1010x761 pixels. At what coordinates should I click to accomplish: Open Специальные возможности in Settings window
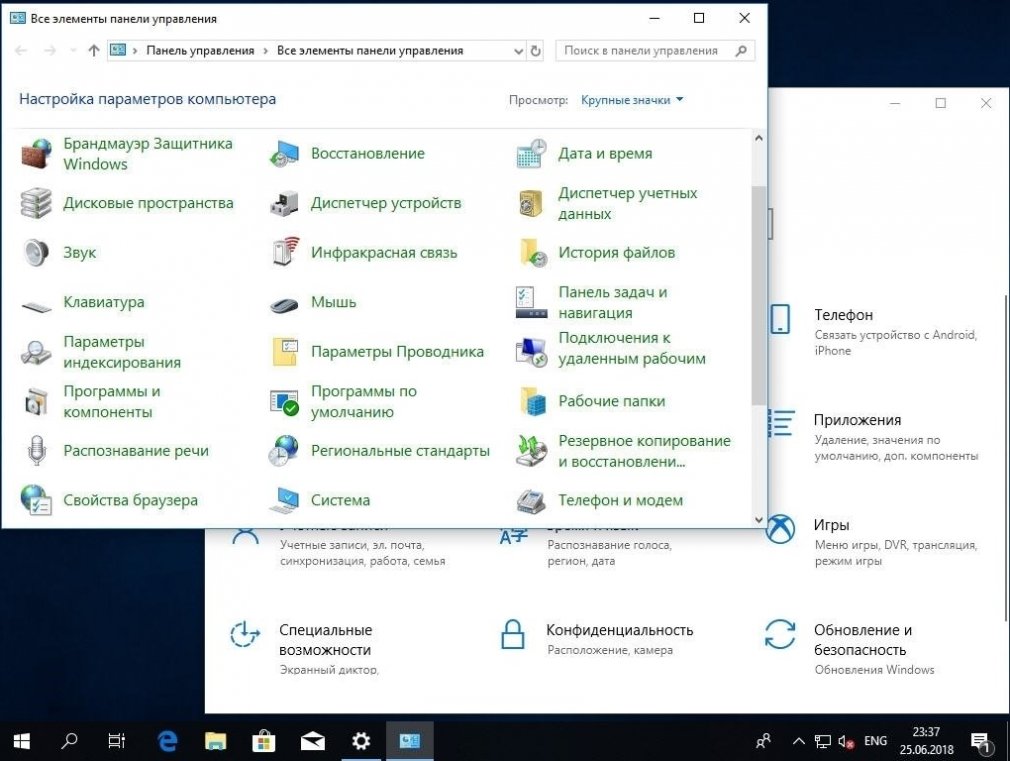pyautogui.click(x=303, y=649)
